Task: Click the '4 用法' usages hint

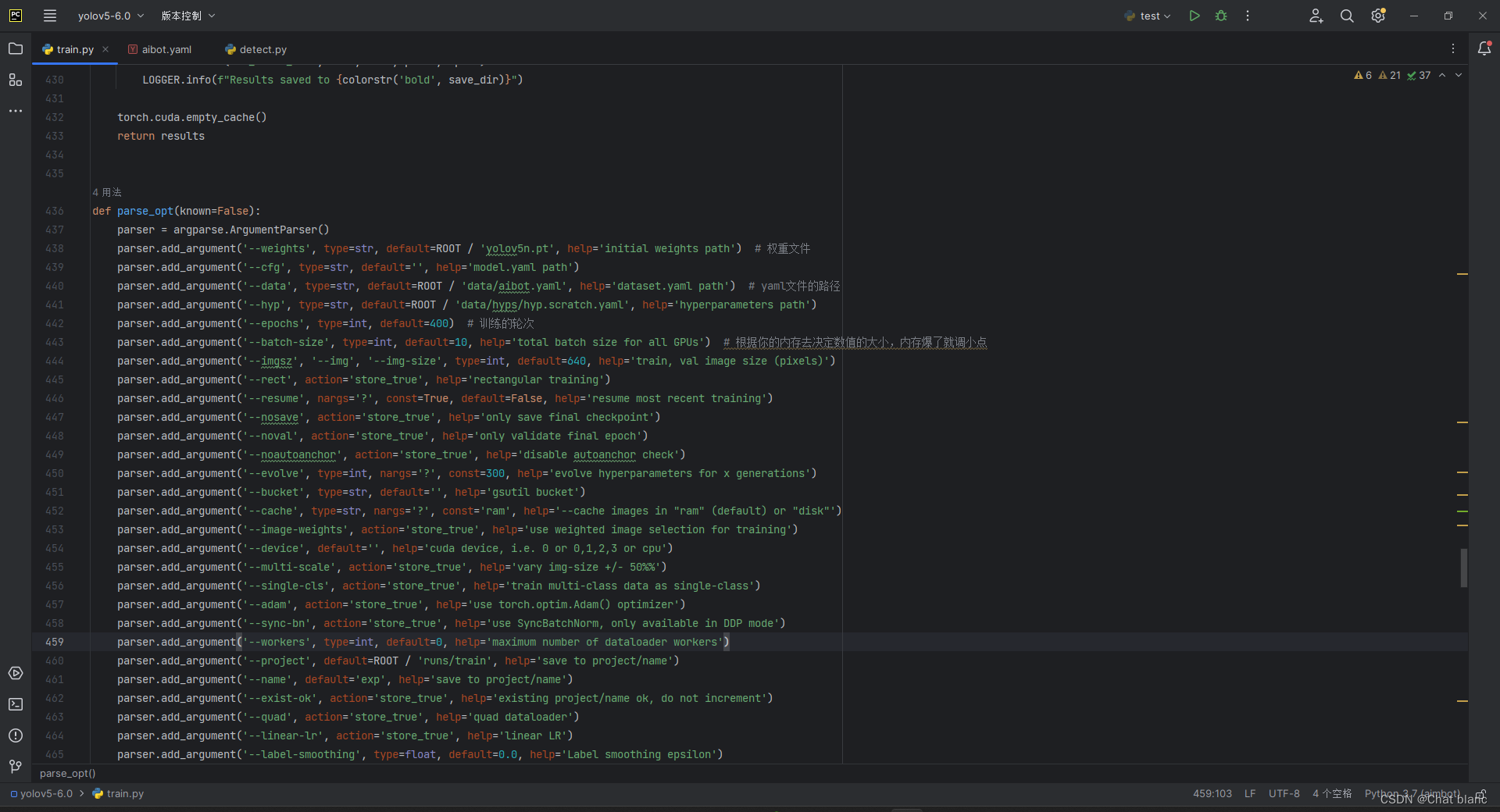Action: [107, 192]
